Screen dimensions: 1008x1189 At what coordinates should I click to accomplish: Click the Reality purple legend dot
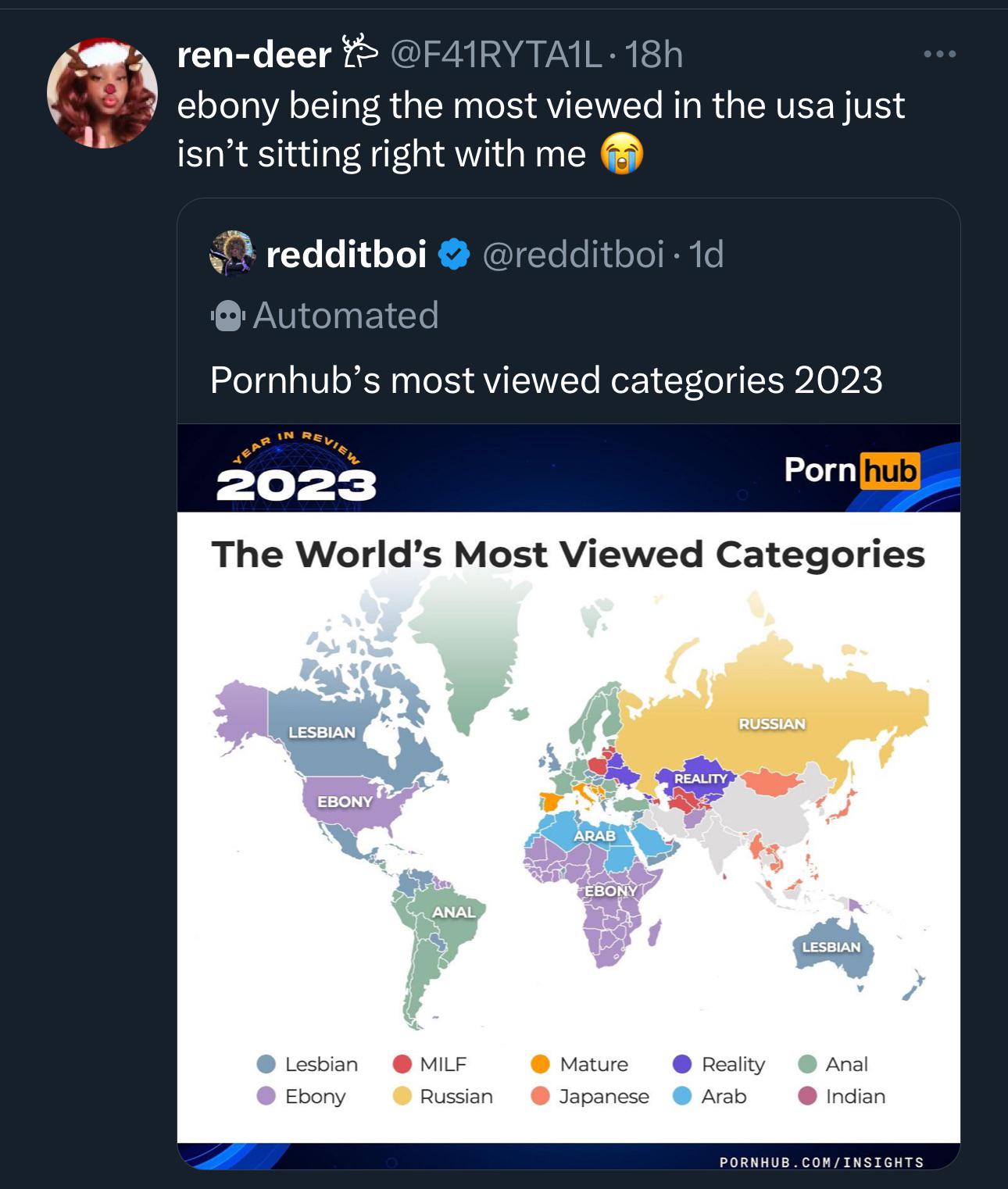[682, 1064]
